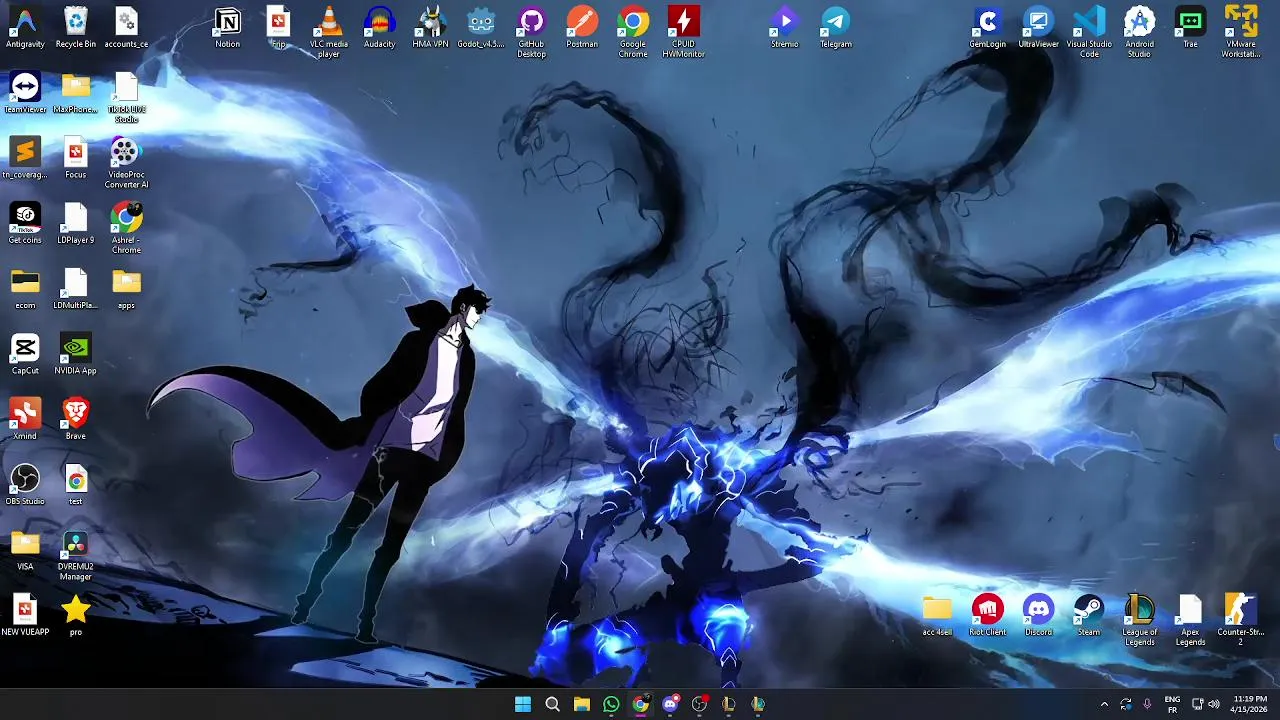Launch Ashref - Chrome profile shortcut

tap(126, 228)
